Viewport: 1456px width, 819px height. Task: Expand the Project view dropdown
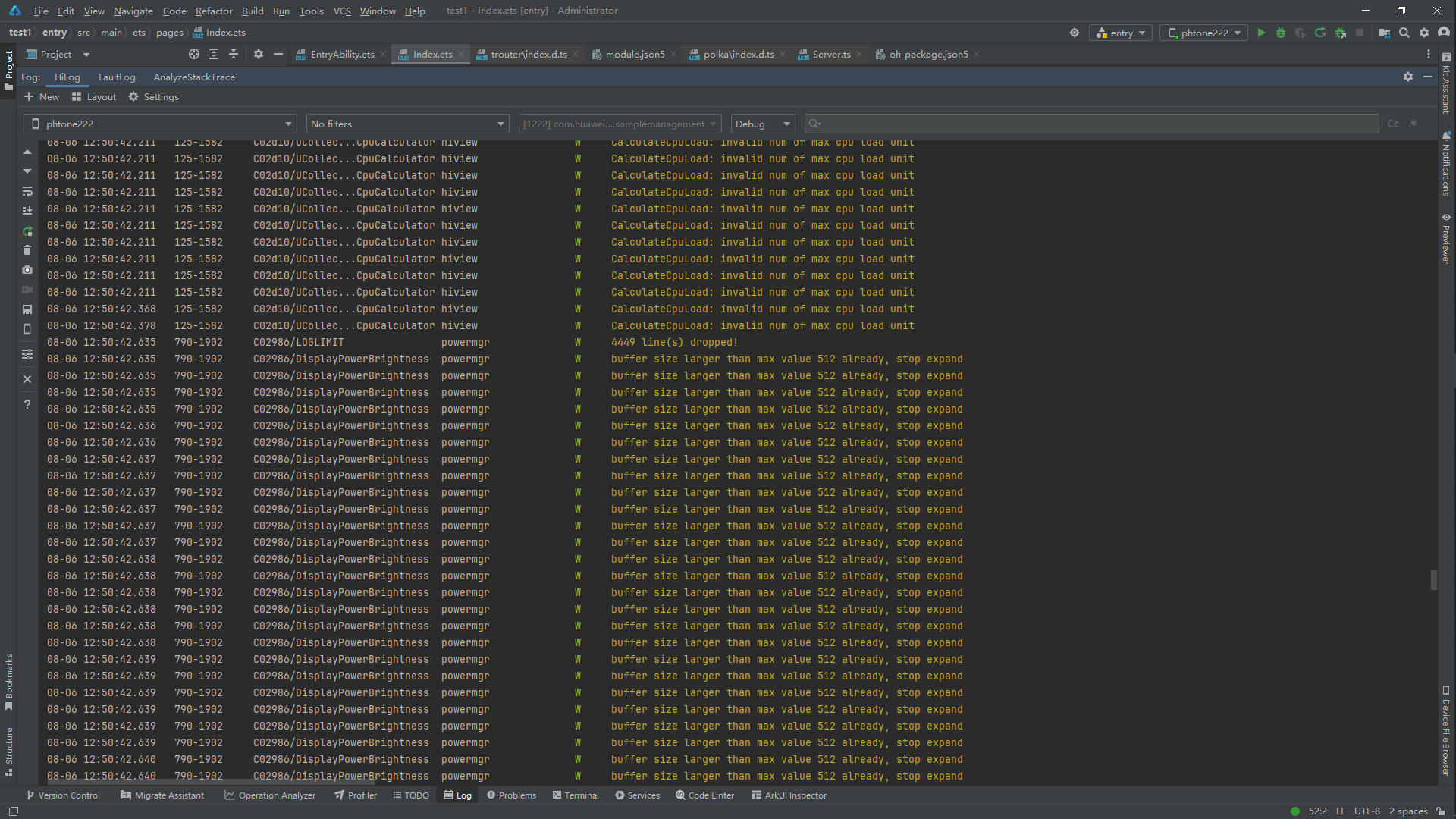coord(86,55)
